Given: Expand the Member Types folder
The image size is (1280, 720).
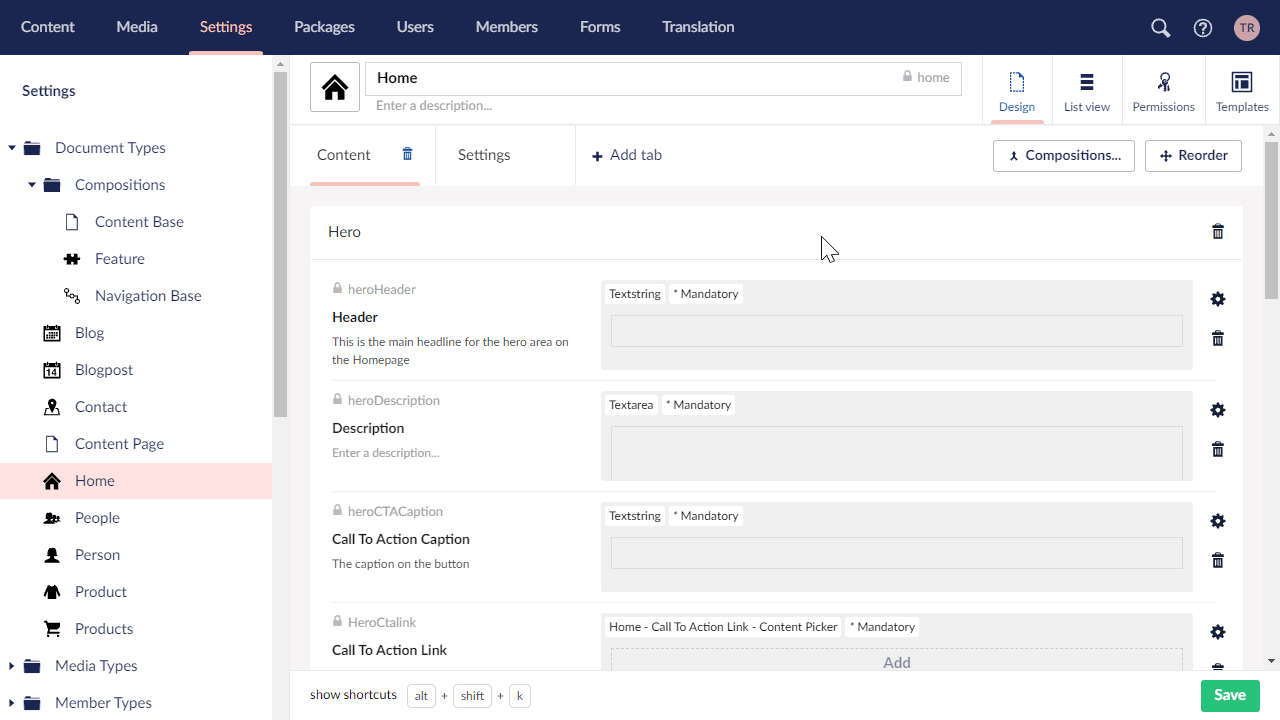Looking at the screenshot, I should click(x=12, y=703).
